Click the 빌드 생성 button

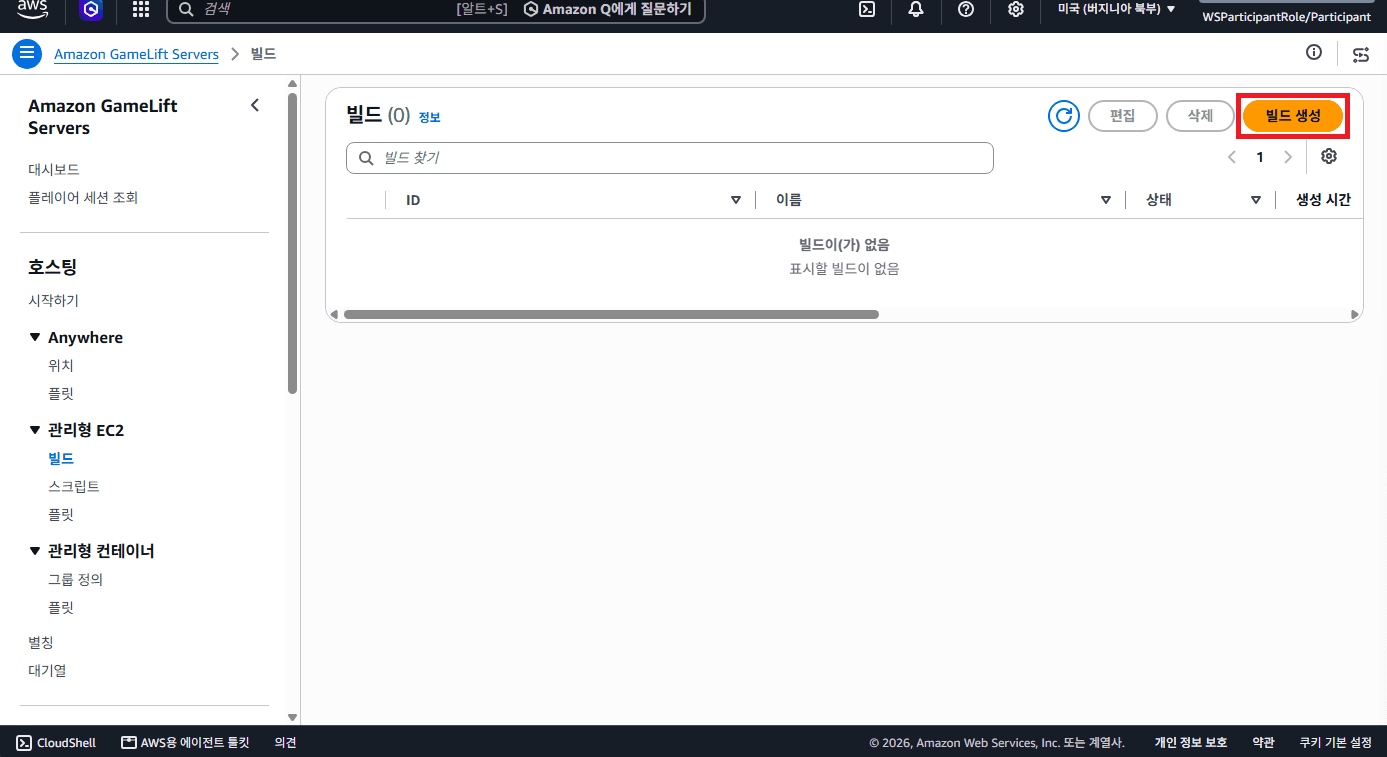1293,116
